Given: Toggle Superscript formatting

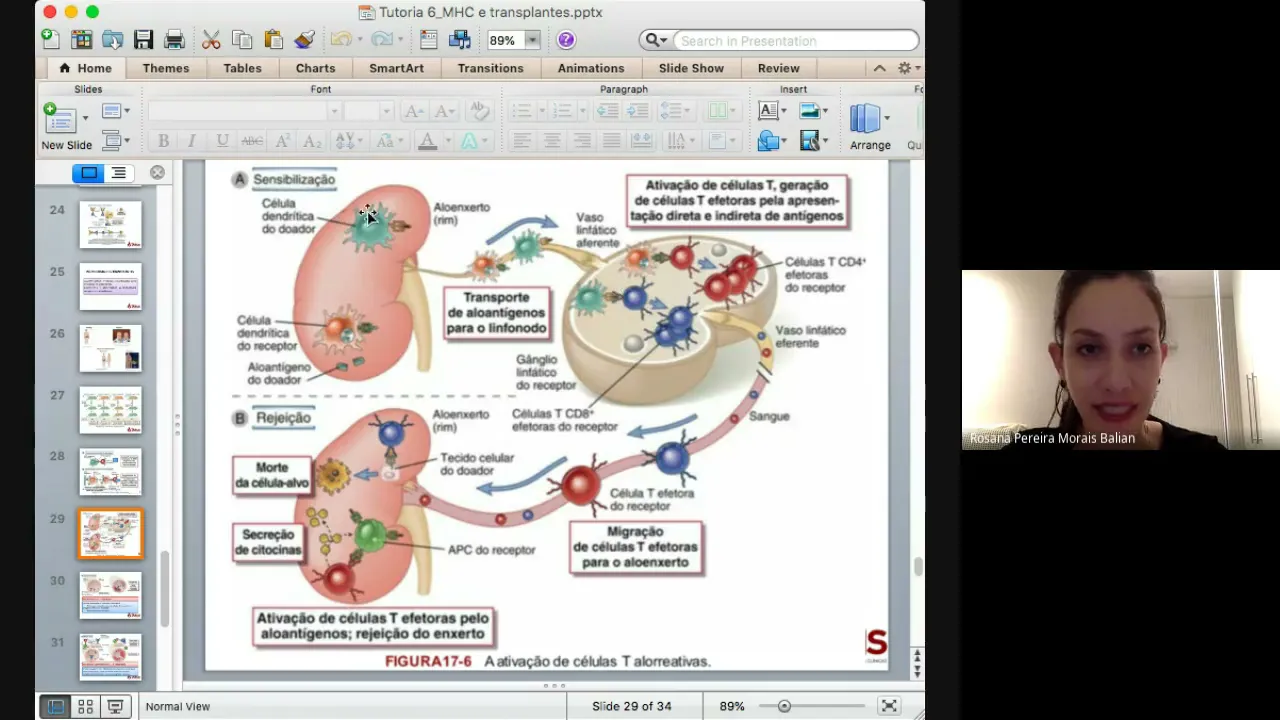Looking at the screenshot, I should 282,141.
